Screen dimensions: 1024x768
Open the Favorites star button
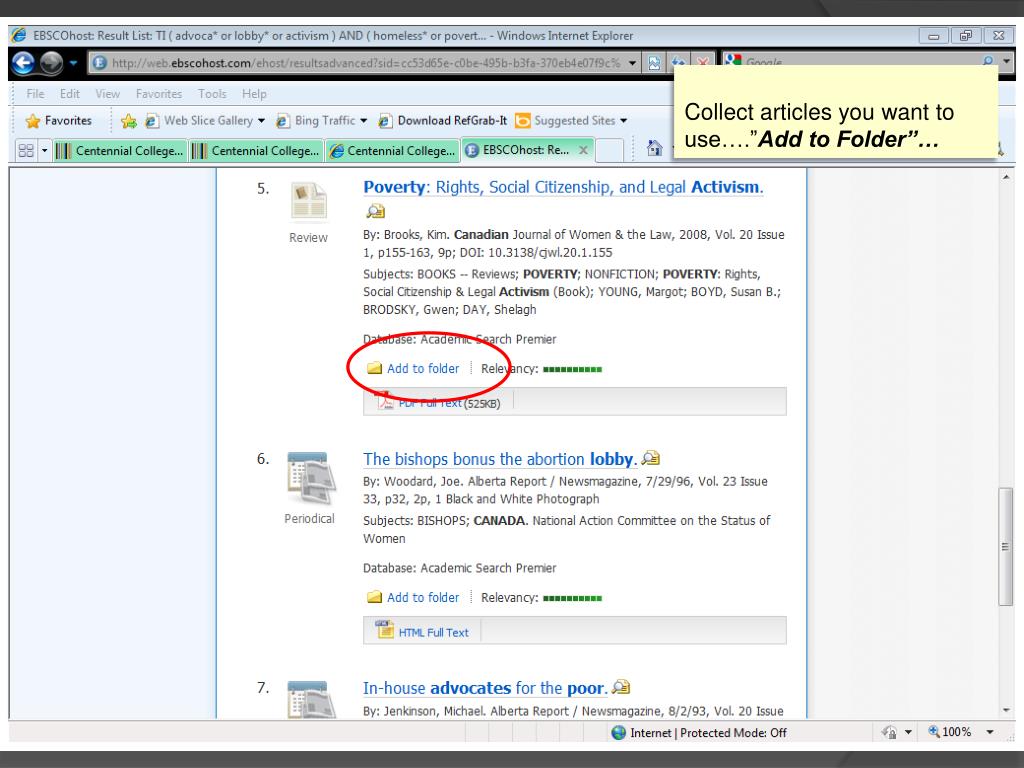[59, 121]
